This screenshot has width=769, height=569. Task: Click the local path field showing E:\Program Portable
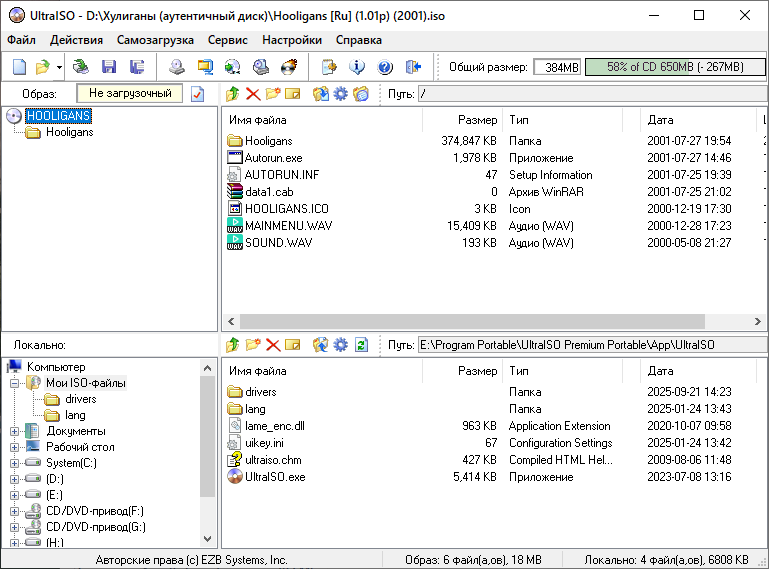(593, 345)
